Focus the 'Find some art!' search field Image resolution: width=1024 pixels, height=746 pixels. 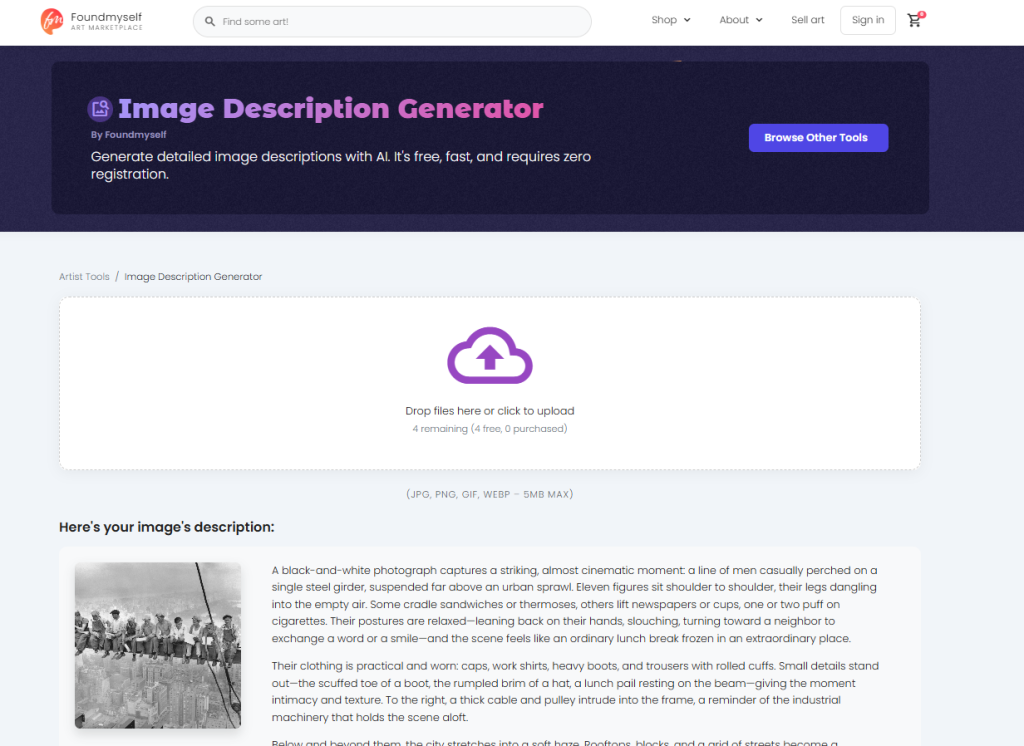[x=400, y=21]
